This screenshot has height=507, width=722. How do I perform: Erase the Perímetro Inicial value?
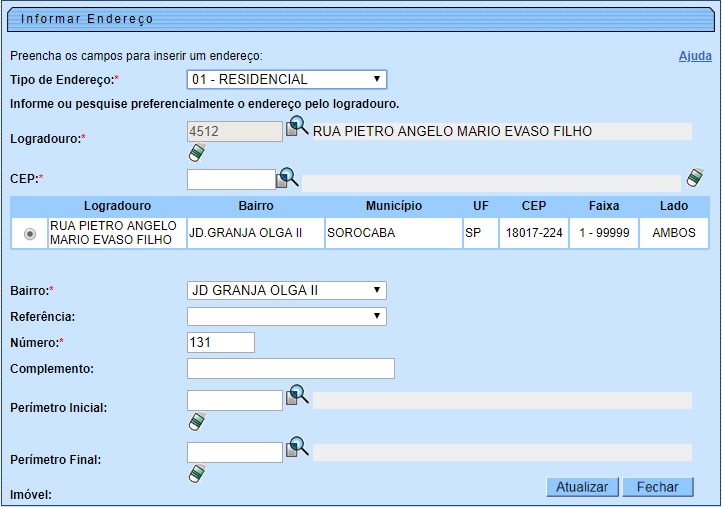point(197,421)
